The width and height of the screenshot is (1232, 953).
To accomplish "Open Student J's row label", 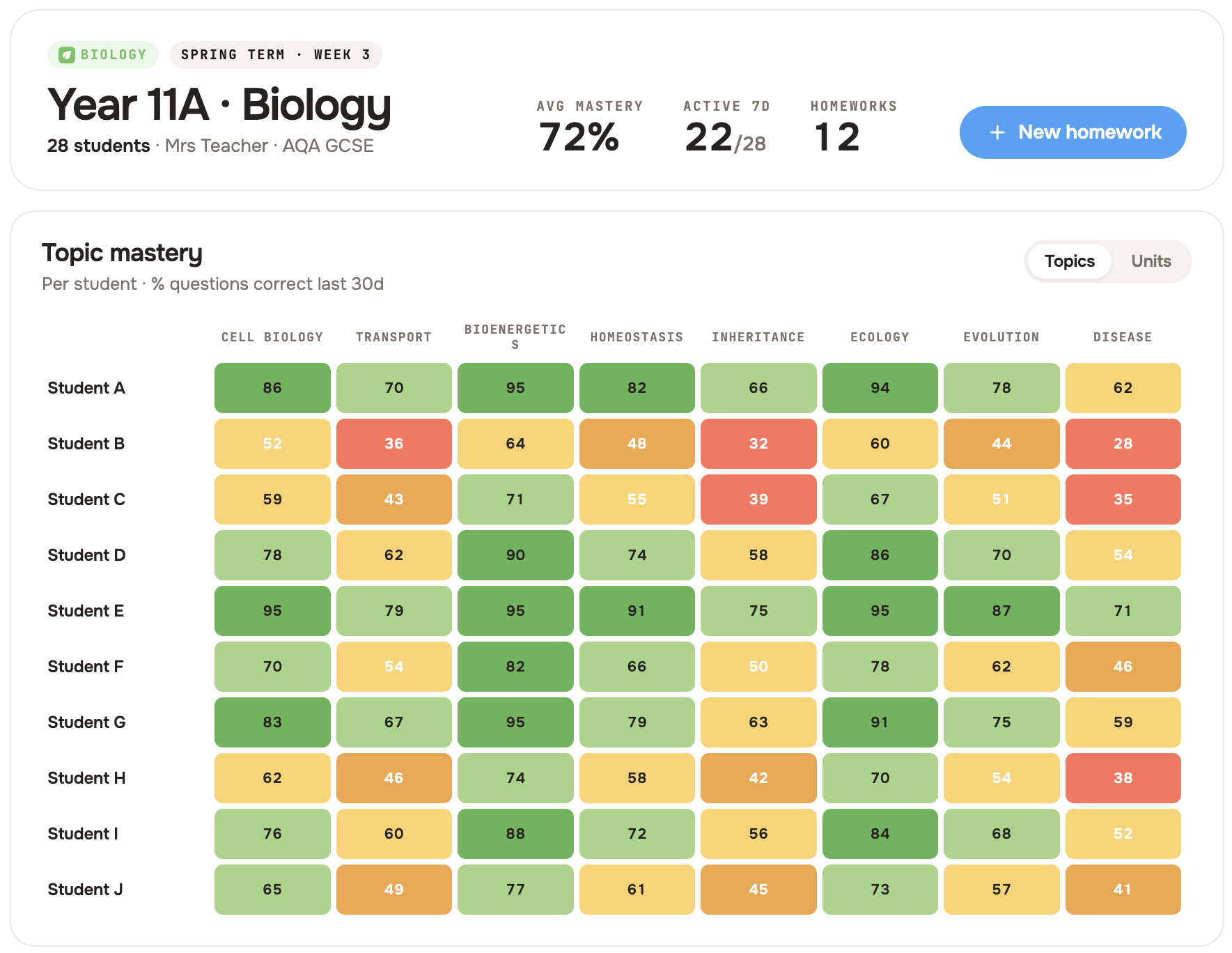I will 85,890.
